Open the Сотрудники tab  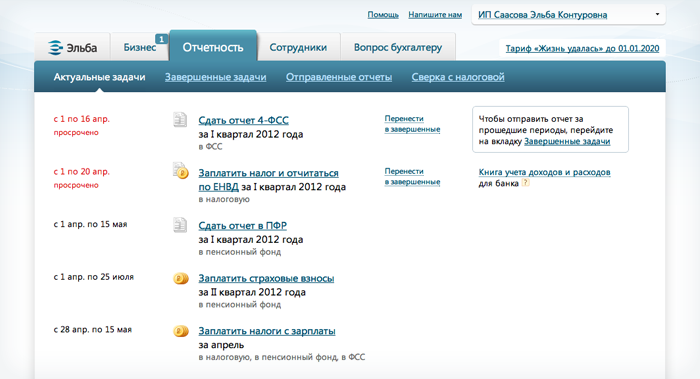coord(298,47)
